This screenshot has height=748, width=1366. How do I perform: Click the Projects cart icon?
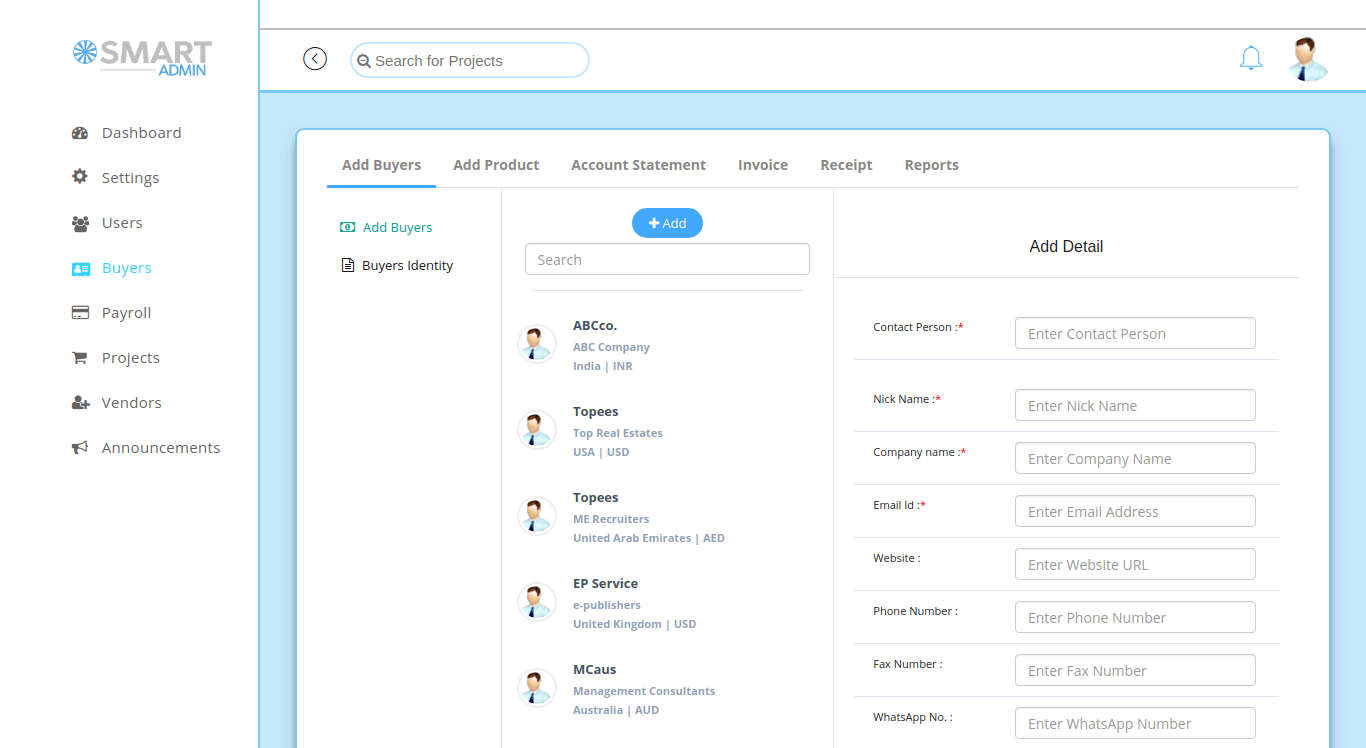79,357
